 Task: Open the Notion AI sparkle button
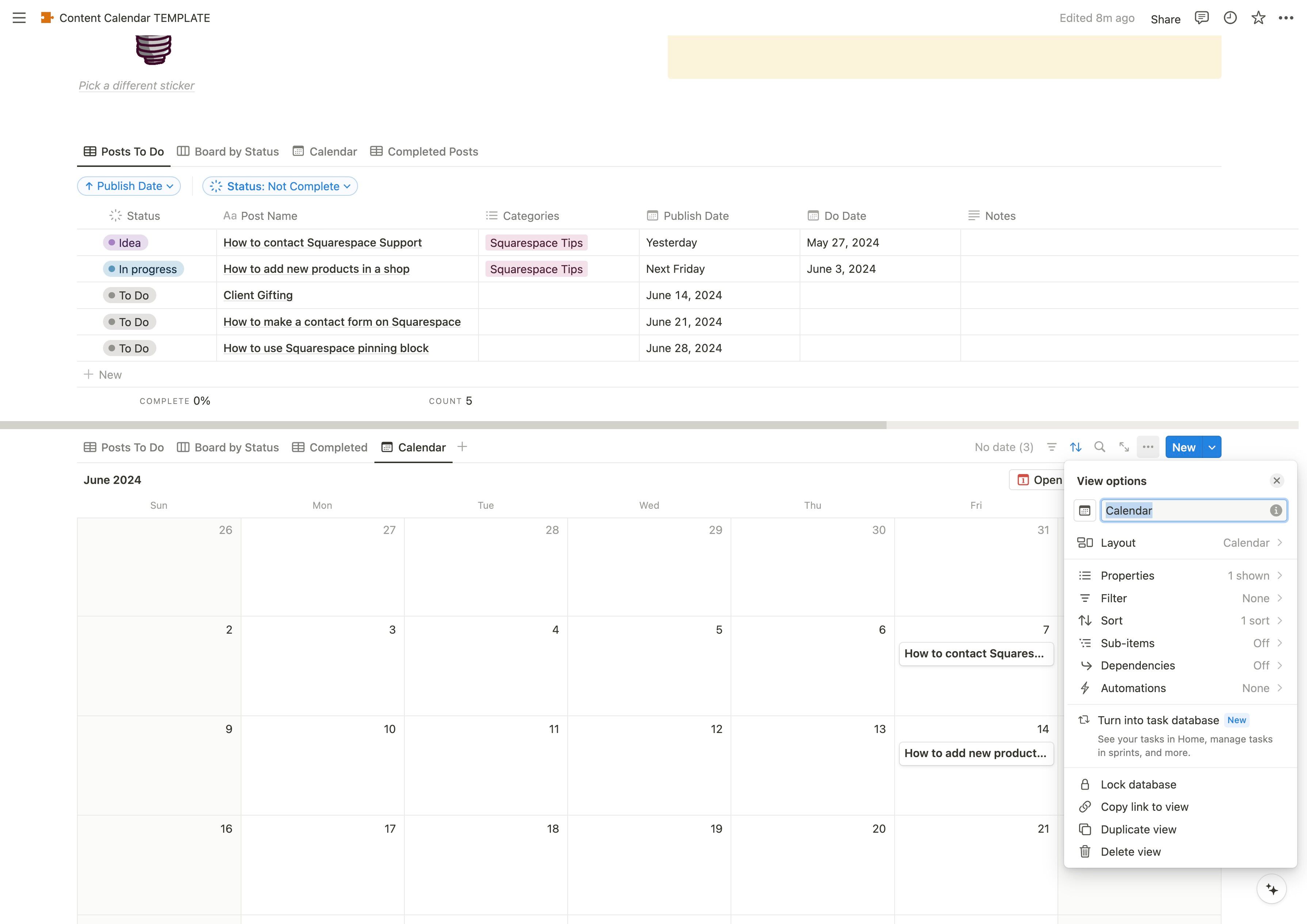click(x=1271, y=889)
